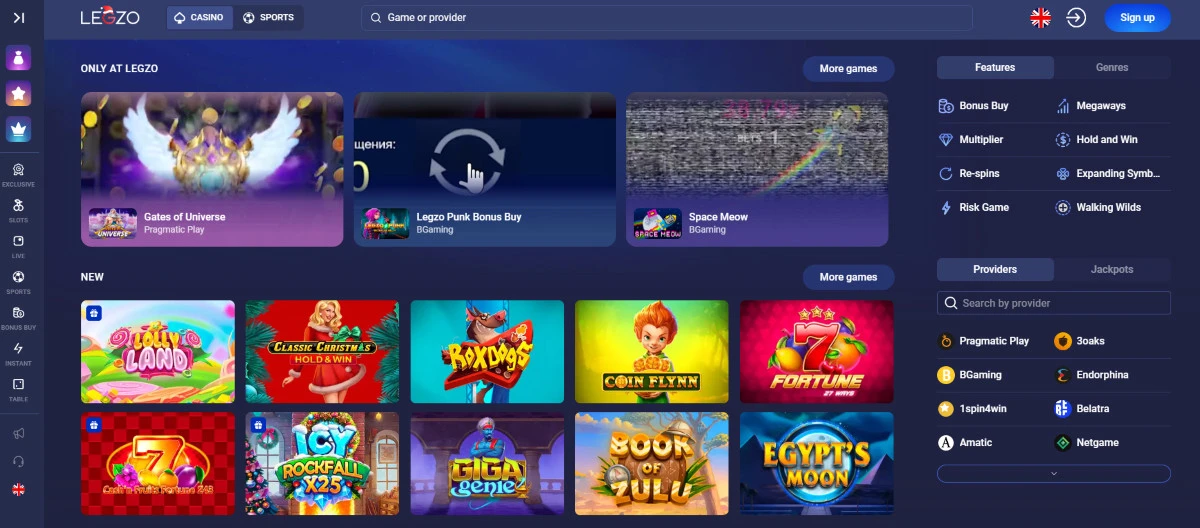Click the login arrow icon
Screen dimensions: 1200x528
point(1076,18)
